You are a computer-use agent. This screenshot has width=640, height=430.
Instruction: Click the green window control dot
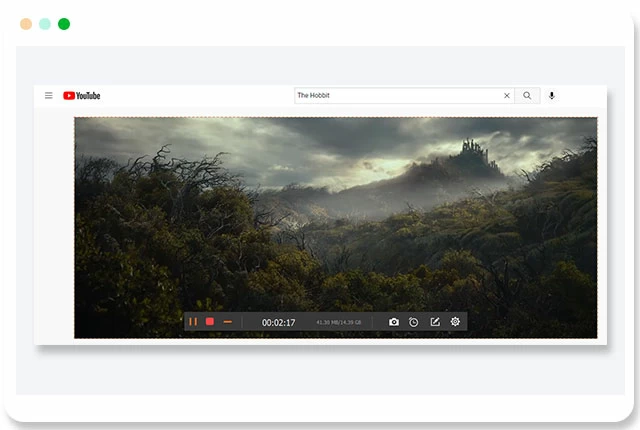pyautogui.click(x=64, y=24)
